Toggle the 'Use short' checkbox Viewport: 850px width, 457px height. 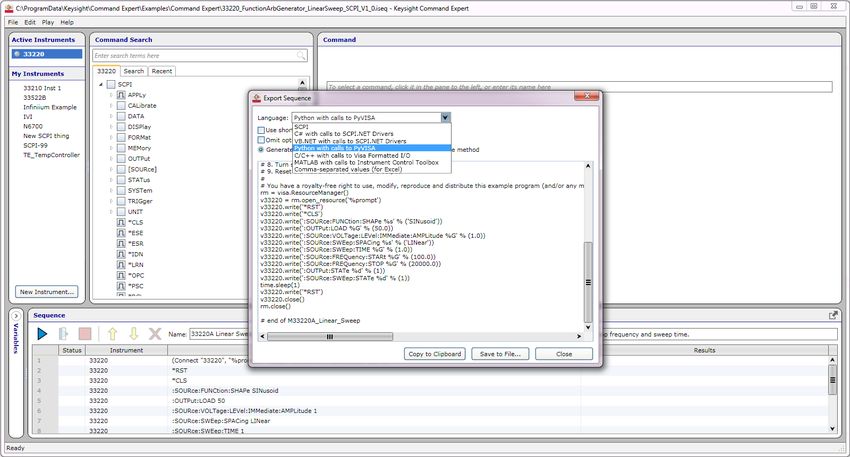[x=261, y=130]
